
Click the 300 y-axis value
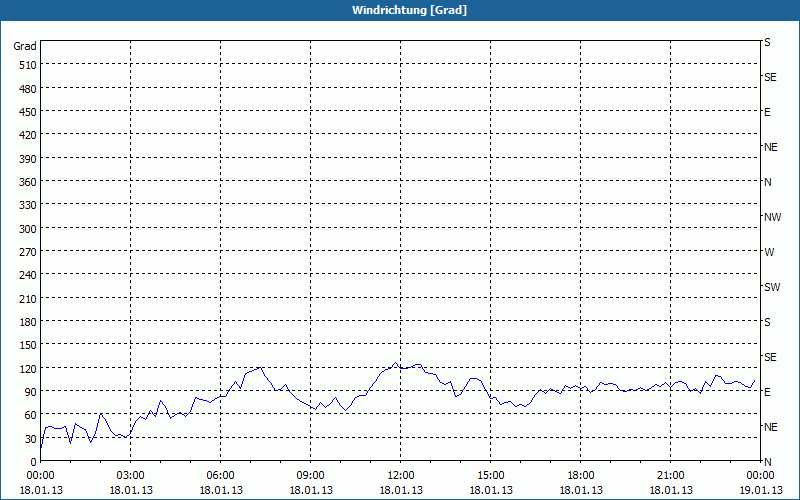28,229
